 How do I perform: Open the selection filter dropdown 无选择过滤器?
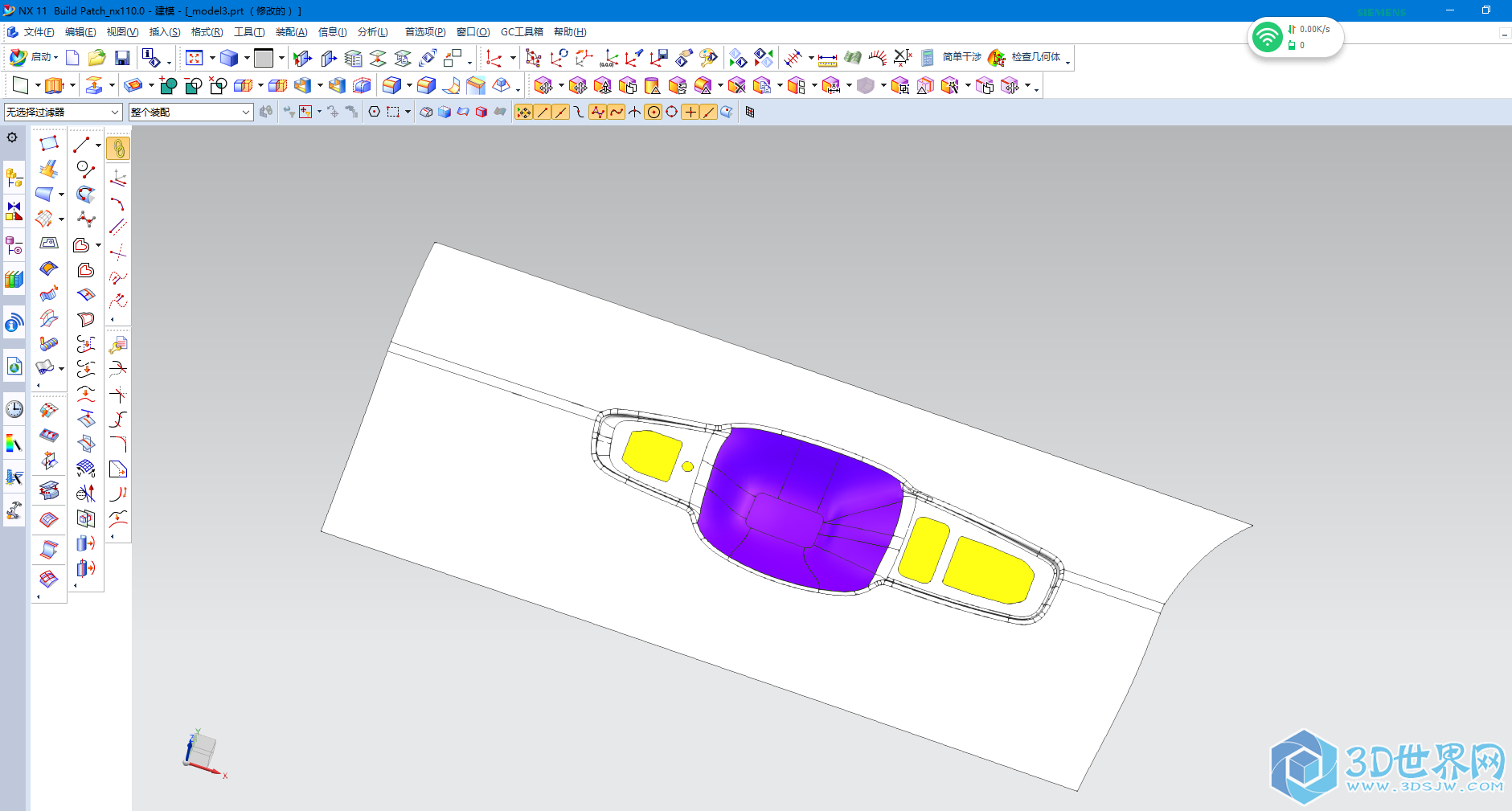(63, 112)
